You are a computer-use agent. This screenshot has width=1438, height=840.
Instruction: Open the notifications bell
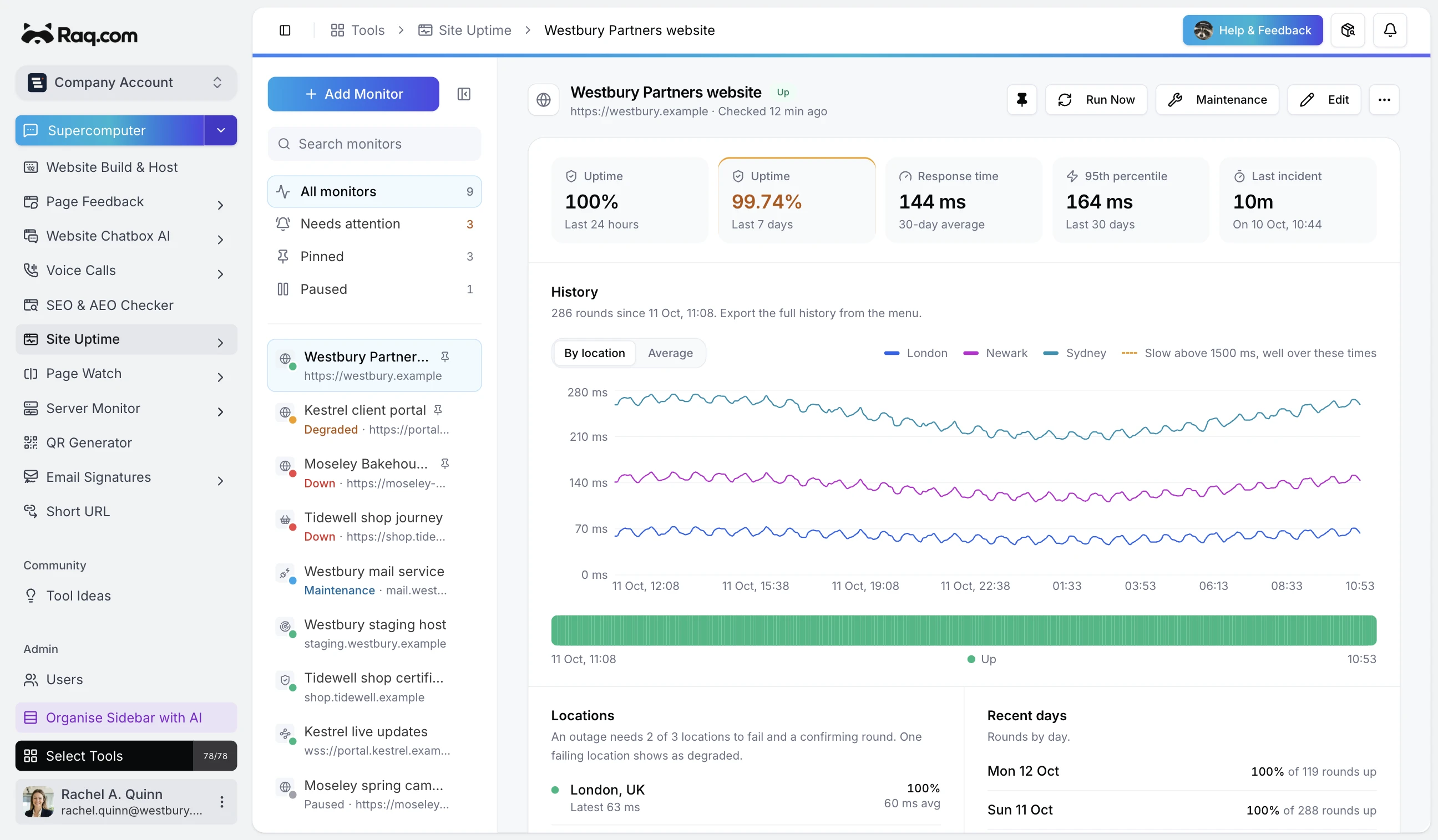1390,30
